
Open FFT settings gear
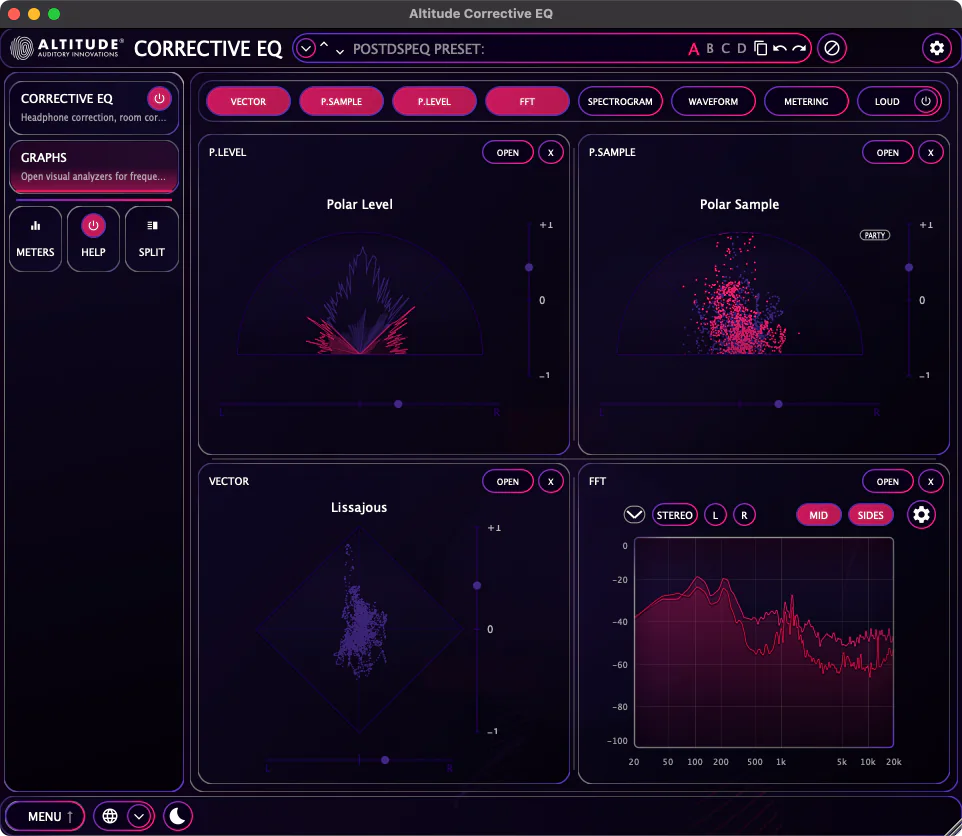(921, 515)
